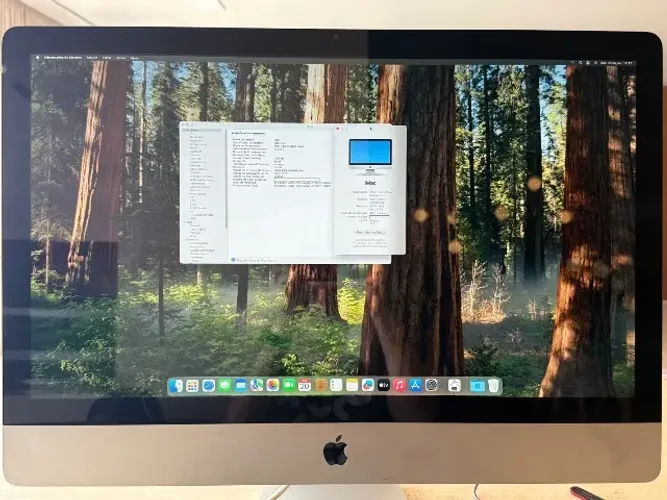This screenshot has height=500, width=667.
Task: Open Control Center in the menu bar
Action: point(588,63)
